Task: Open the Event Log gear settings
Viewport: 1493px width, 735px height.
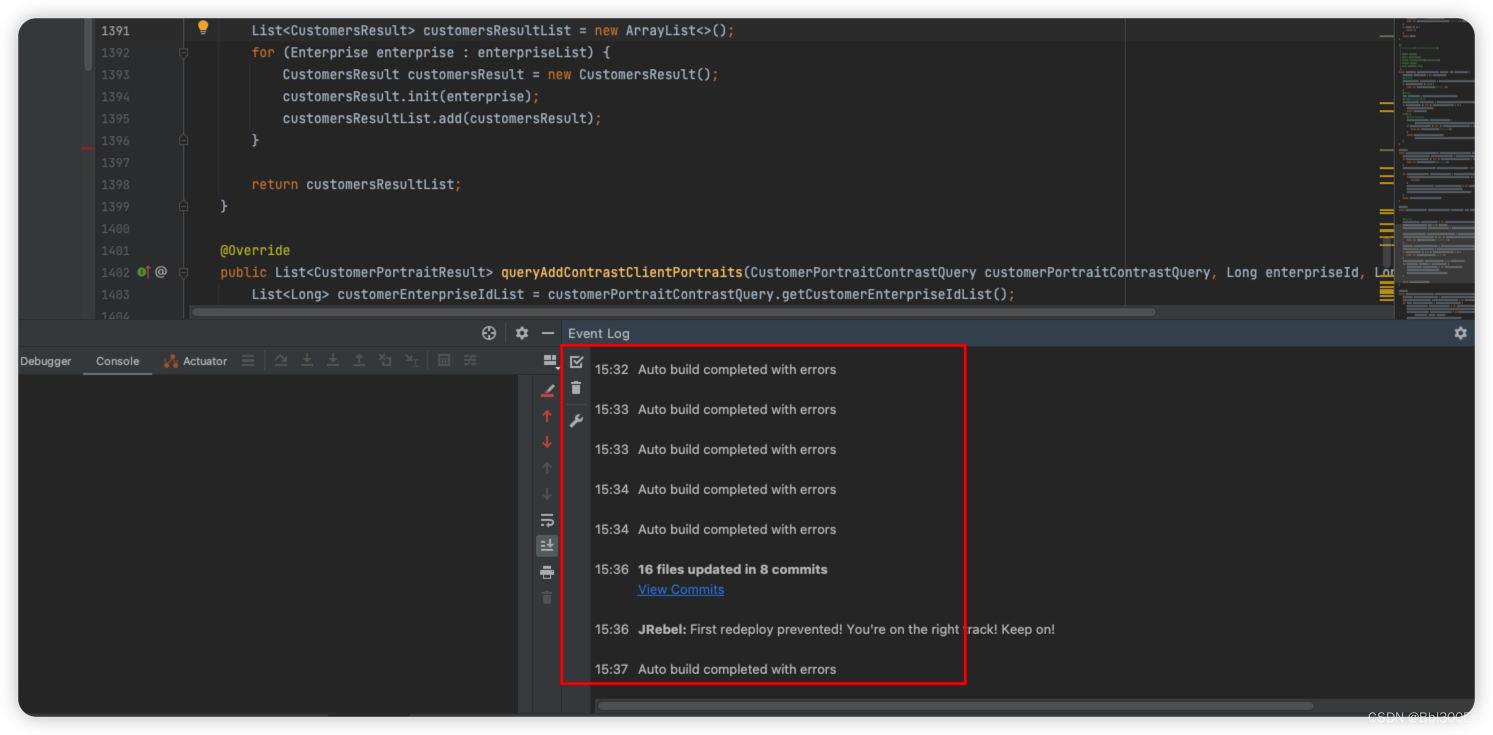Action: [x=1460, y=333]
